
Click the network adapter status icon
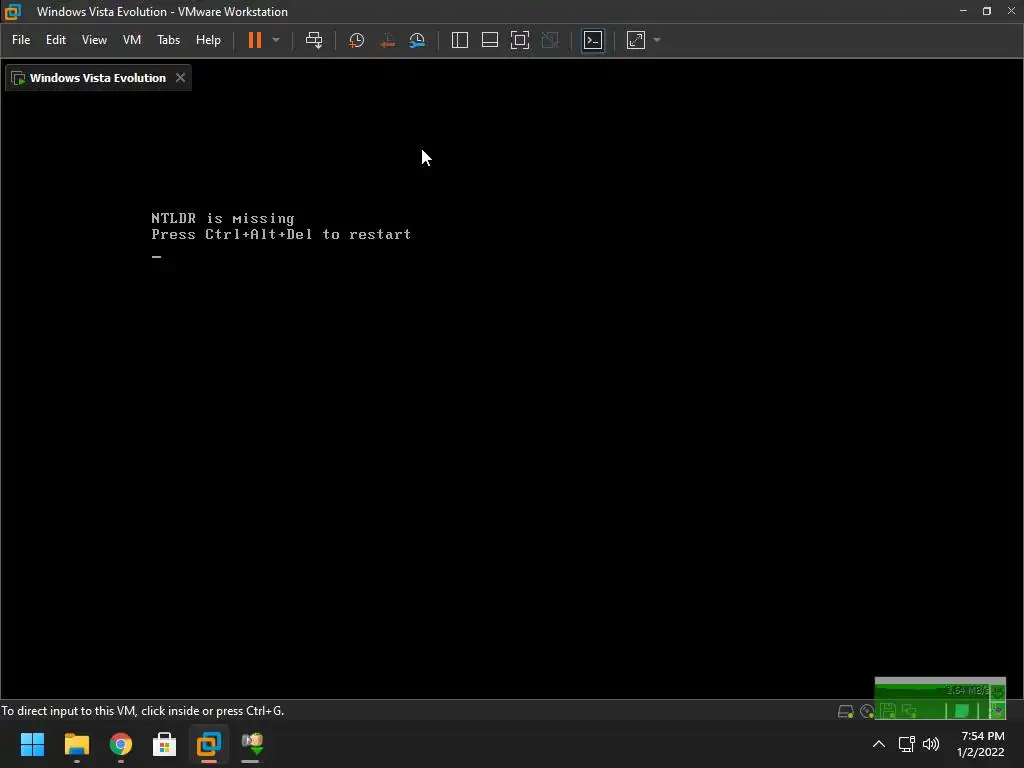click(910, 711)
